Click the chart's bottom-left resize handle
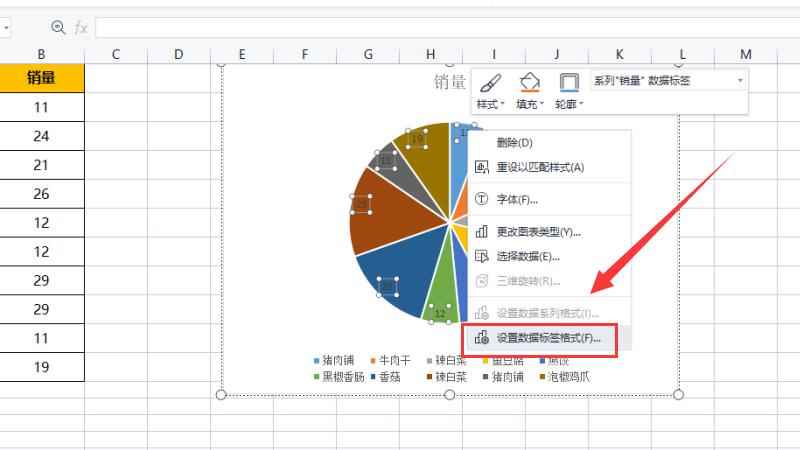 tap(221, 394)
